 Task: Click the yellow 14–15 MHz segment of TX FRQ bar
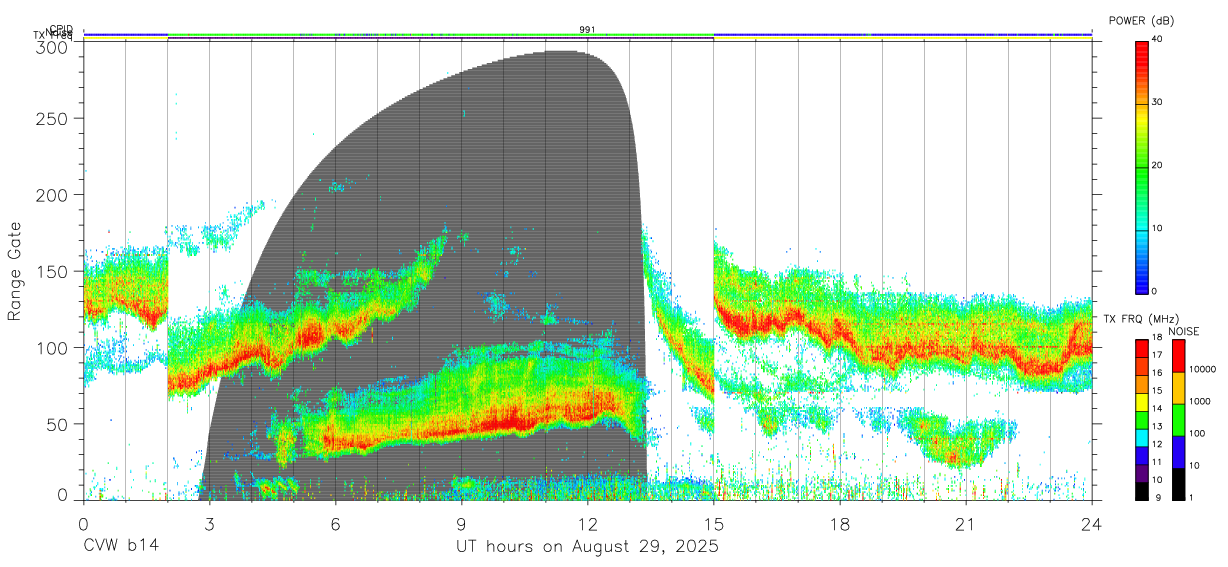tap(1142, 402)
